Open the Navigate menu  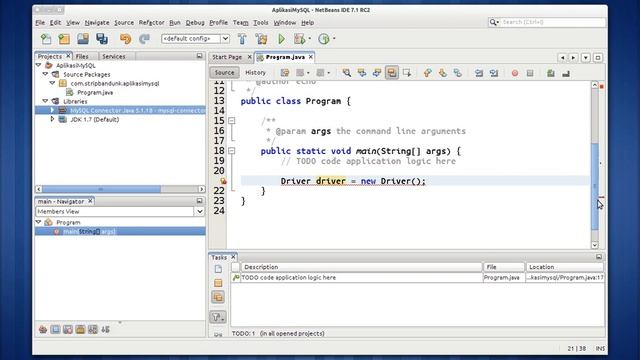click(97, 22)
